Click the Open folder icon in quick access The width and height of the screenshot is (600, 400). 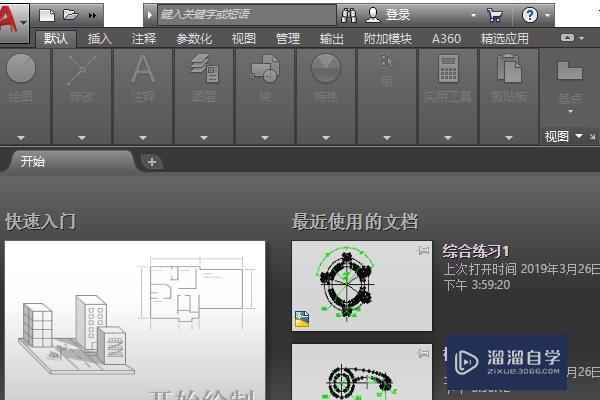(x=71, y=15)
